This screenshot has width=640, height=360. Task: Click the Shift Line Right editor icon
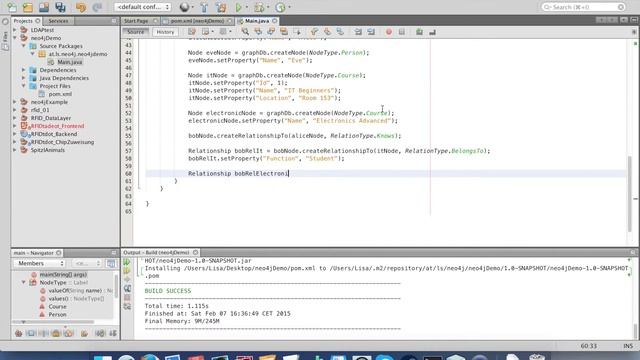(371, 31)
